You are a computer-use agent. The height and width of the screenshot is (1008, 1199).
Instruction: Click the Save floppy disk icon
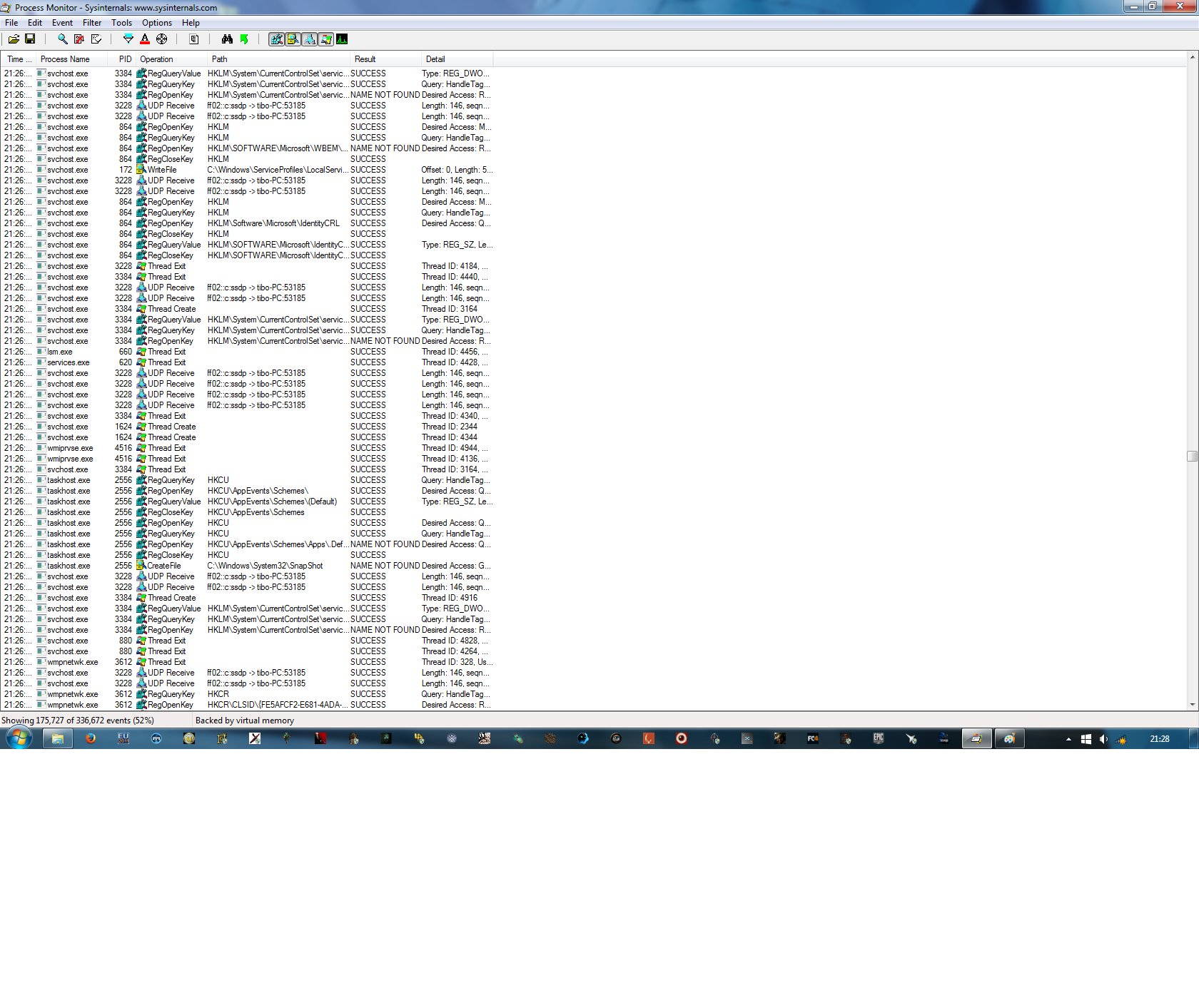30,39
